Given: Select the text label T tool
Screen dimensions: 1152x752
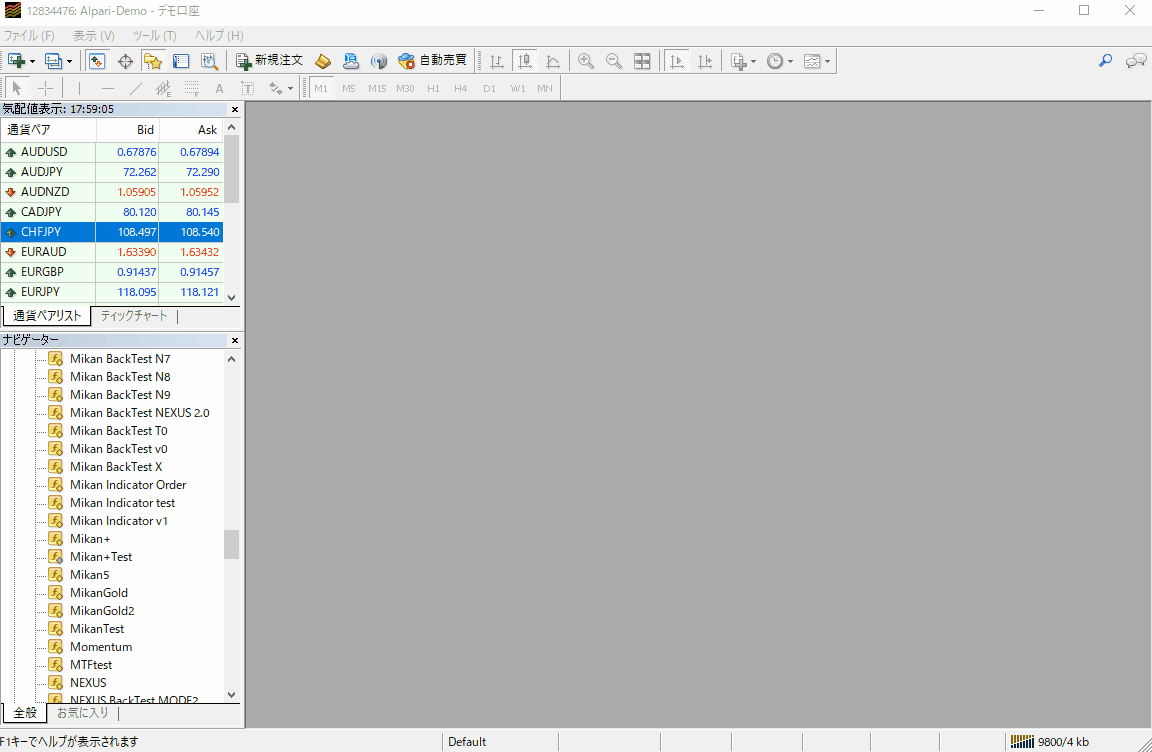Looking at the screenshot, I should [x=248, y=88].
